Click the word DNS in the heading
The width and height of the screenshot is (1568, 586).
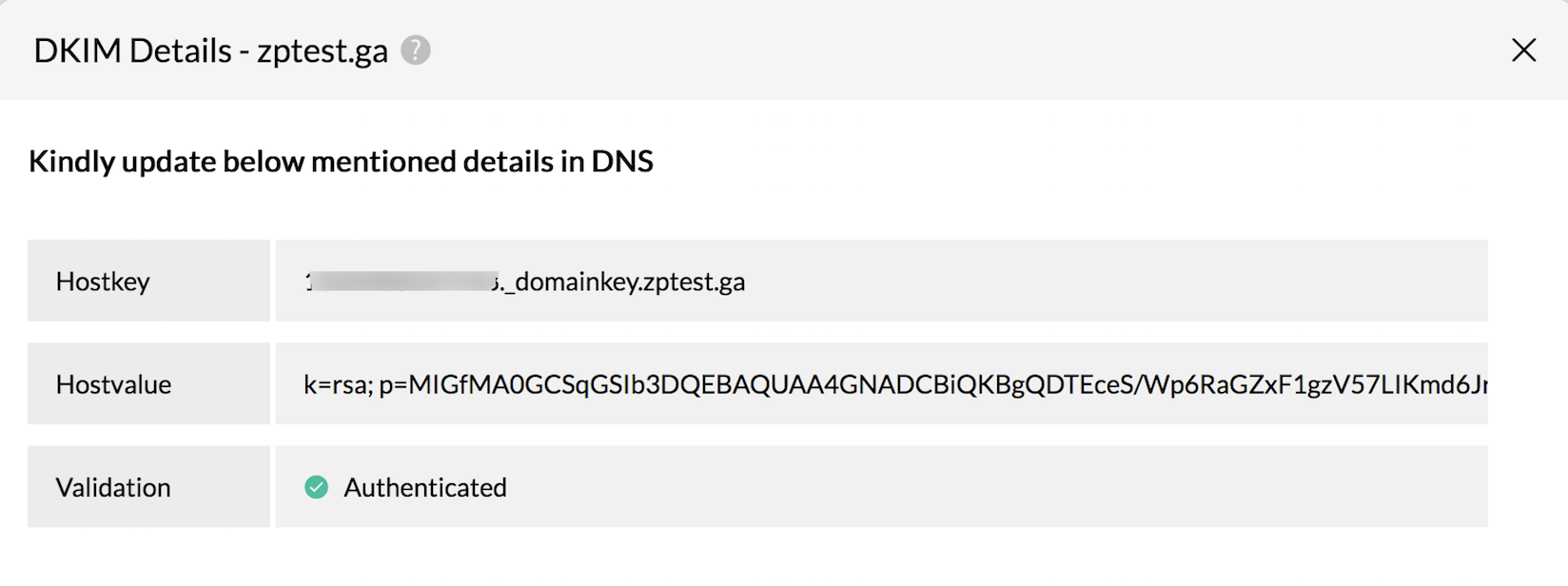coord(622,161)
